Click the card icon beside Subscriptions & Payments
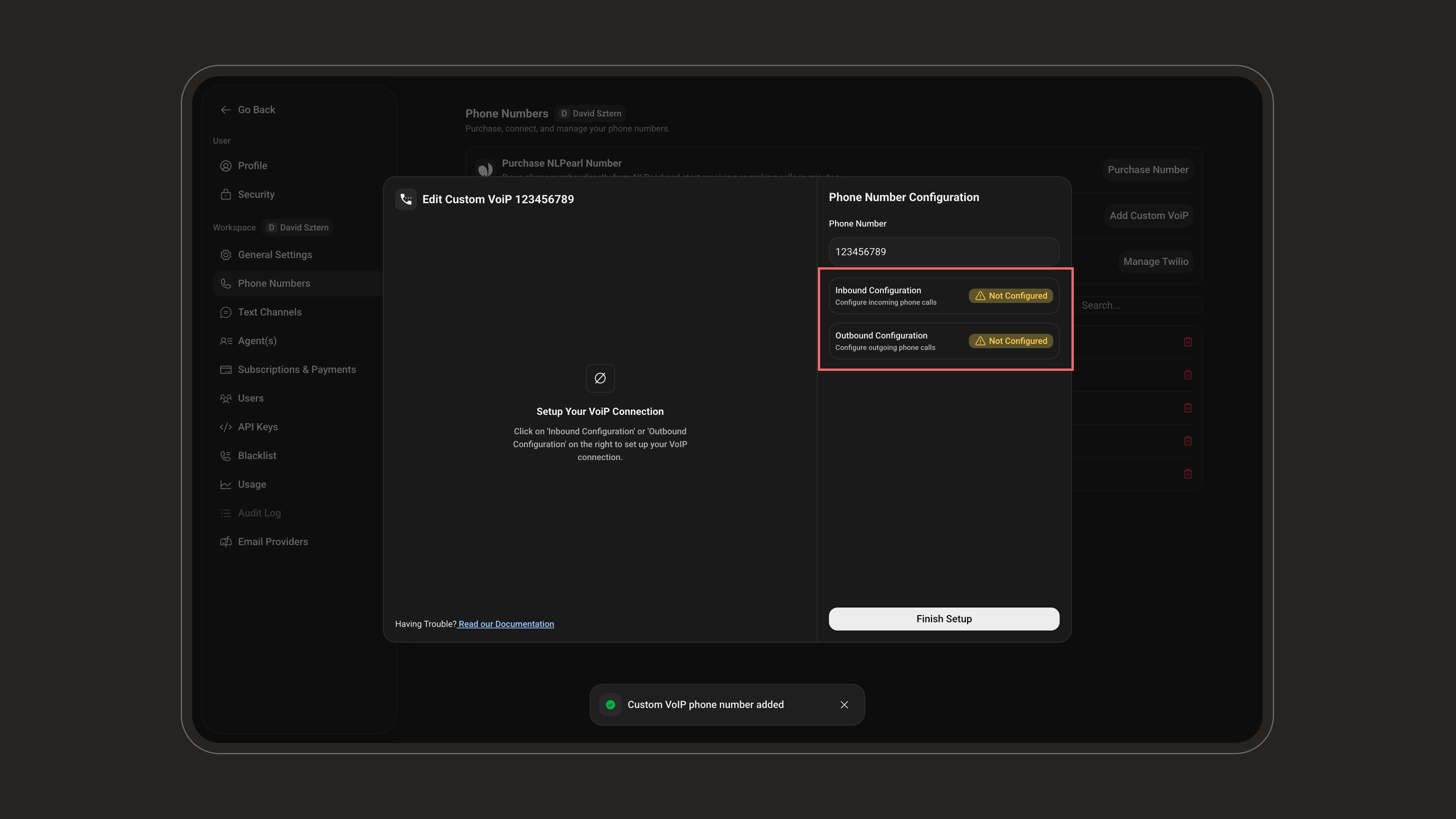 tap(226, 370)
